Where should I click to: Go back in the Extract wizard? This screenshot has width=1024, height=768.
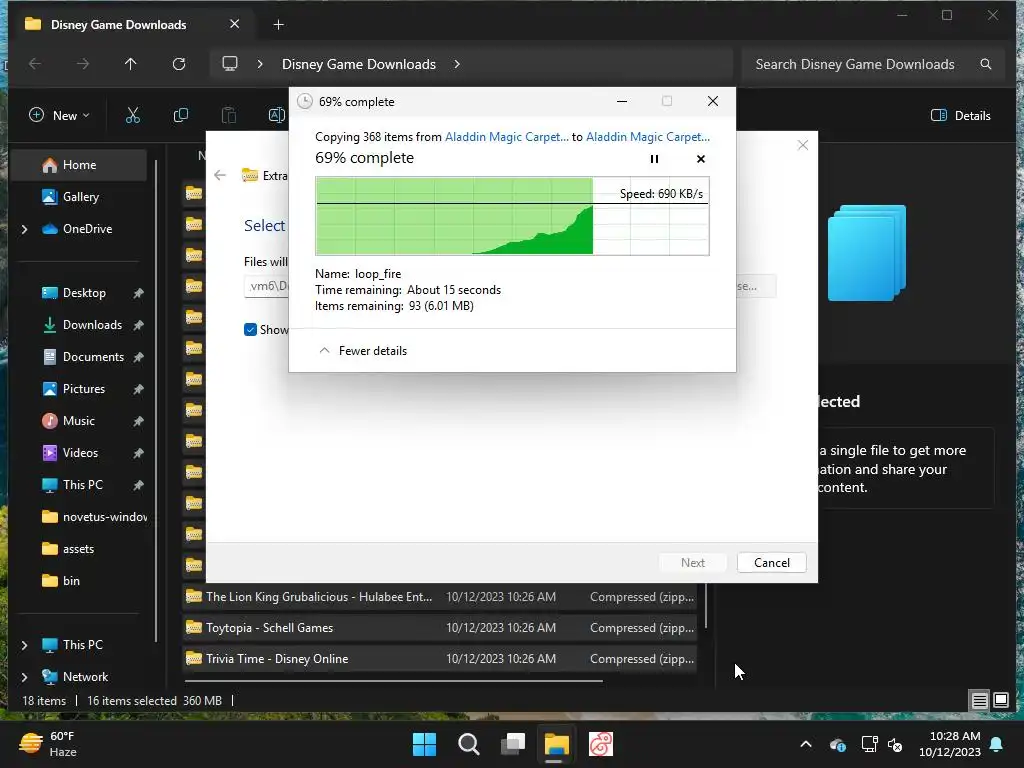click(220, 175)
